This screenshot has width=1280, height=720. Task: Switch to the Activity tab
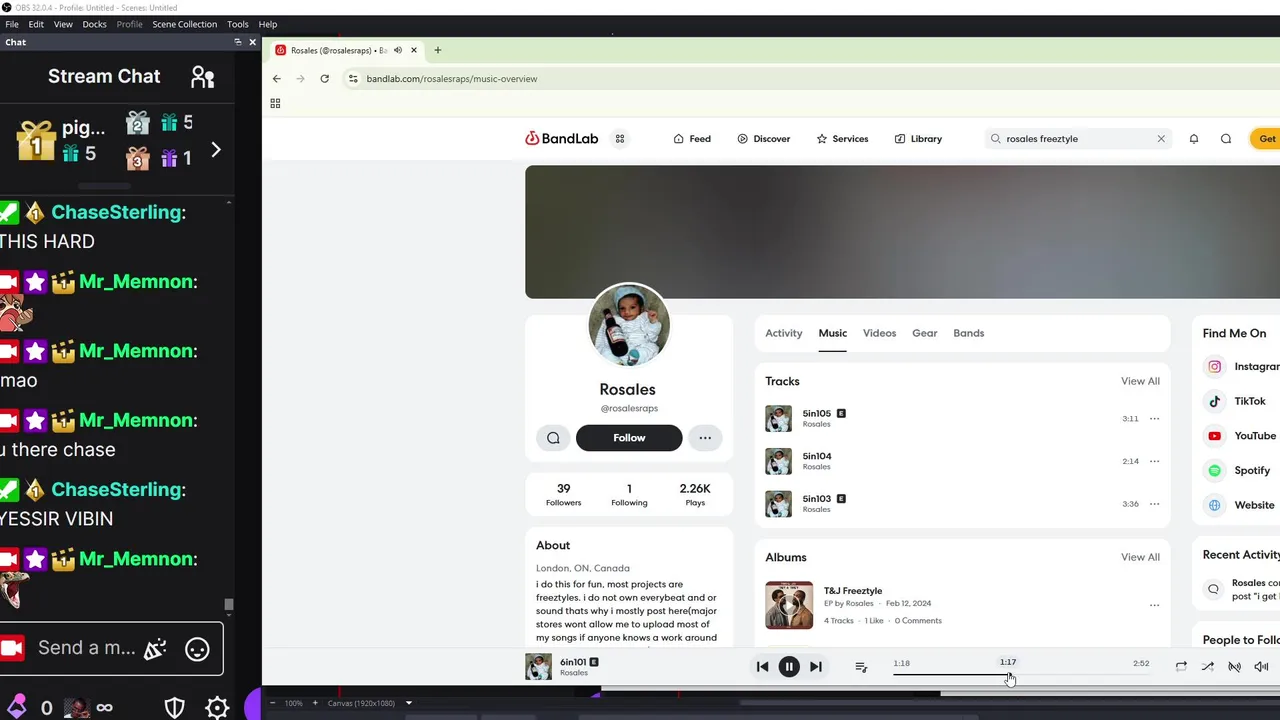click(784, 333)
